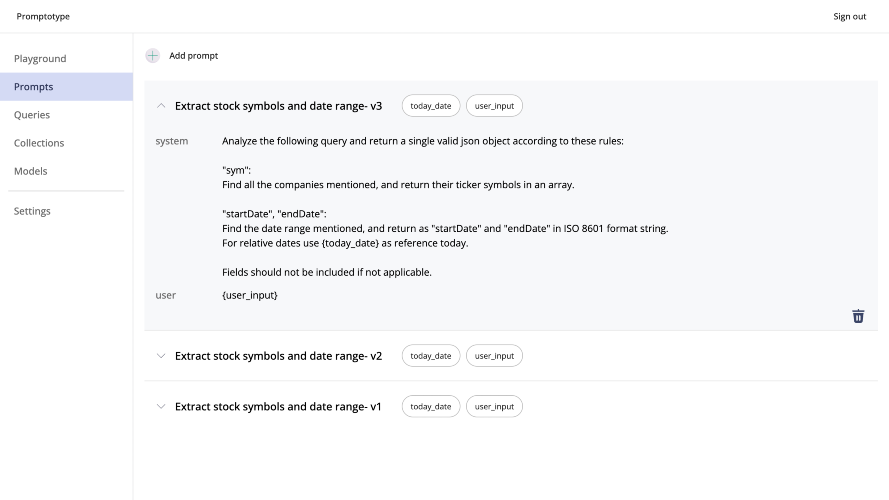Click the Promptotype logo text

click(43, 16)
